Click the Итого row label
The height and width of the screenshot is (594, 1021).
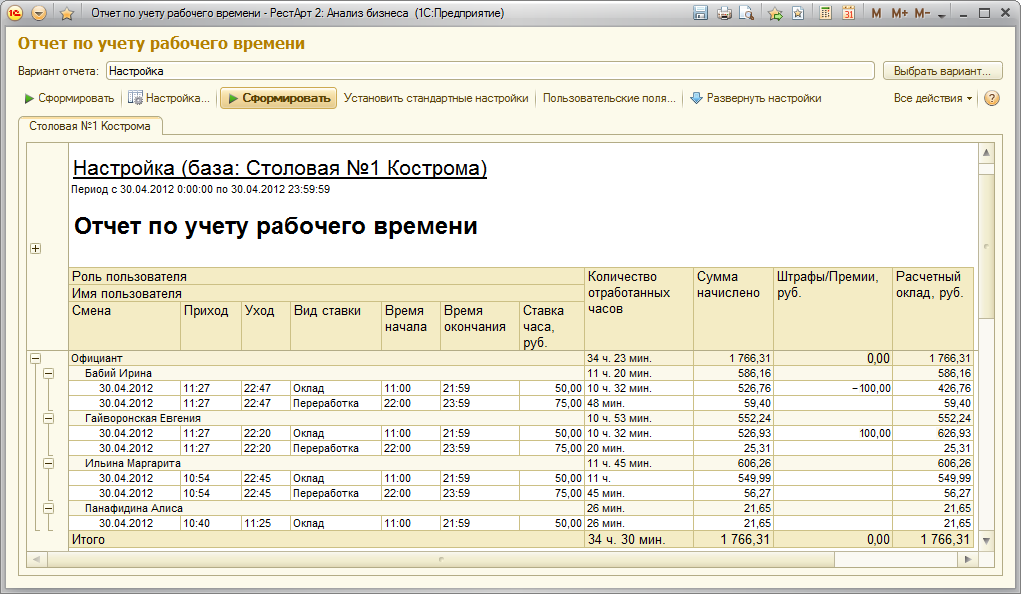coord(89,539)
